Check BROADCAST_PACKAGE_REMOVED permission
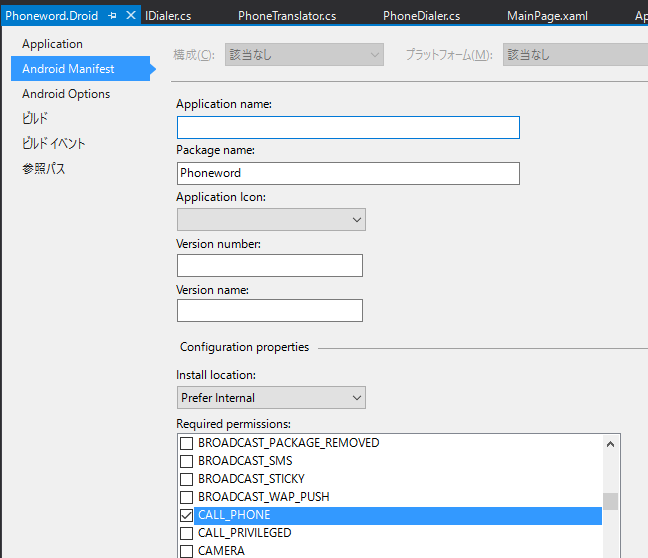 coord(186,443)
